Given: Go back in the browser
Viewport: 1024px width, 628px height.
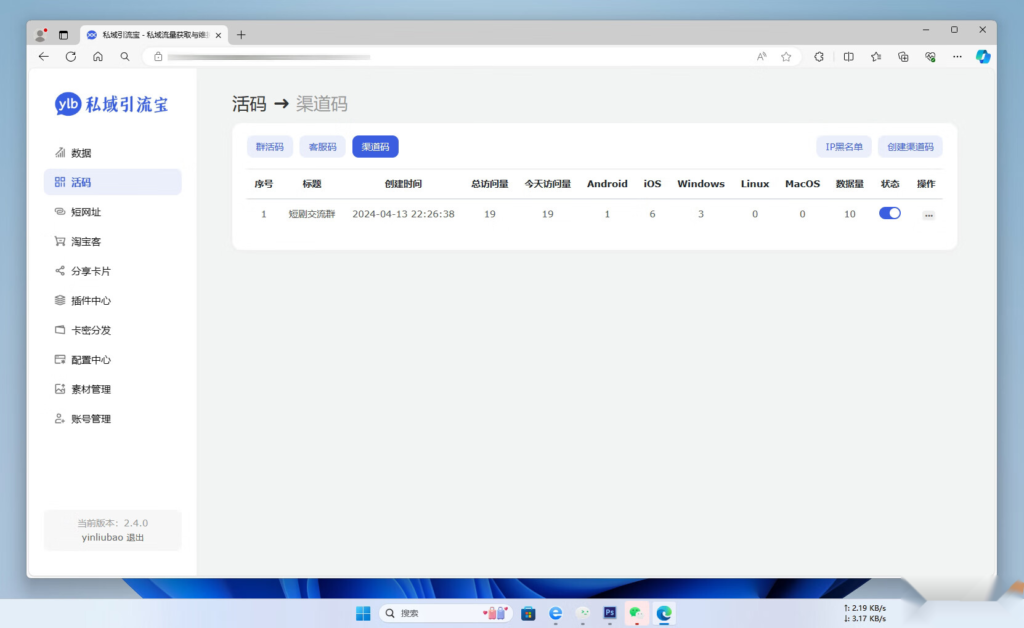Looking at the screenshot, I should 44,57.
